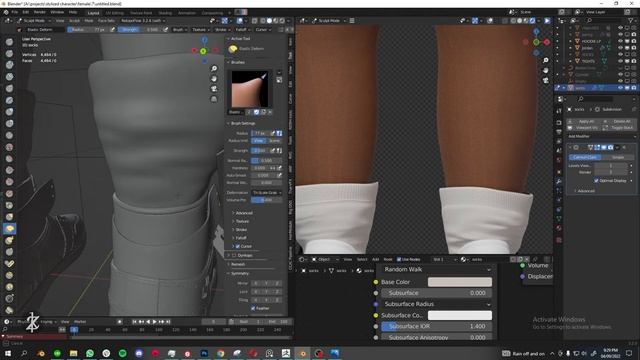Open the Sculpt Mode dropdown in the left viewport
This screenshot has width=640, height=360.
[x=34, y=20]
